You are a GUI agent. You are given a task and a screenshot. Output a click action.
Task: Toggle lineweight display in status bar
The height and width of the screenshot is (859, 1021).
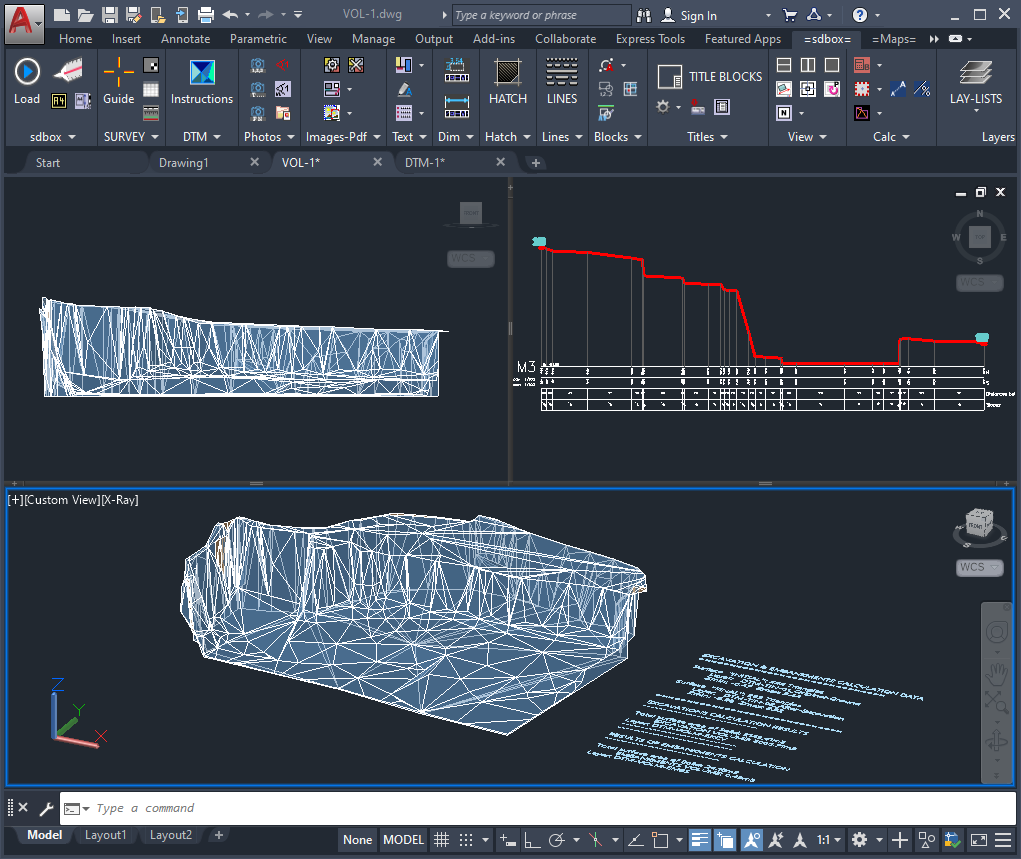pos(699,840)
